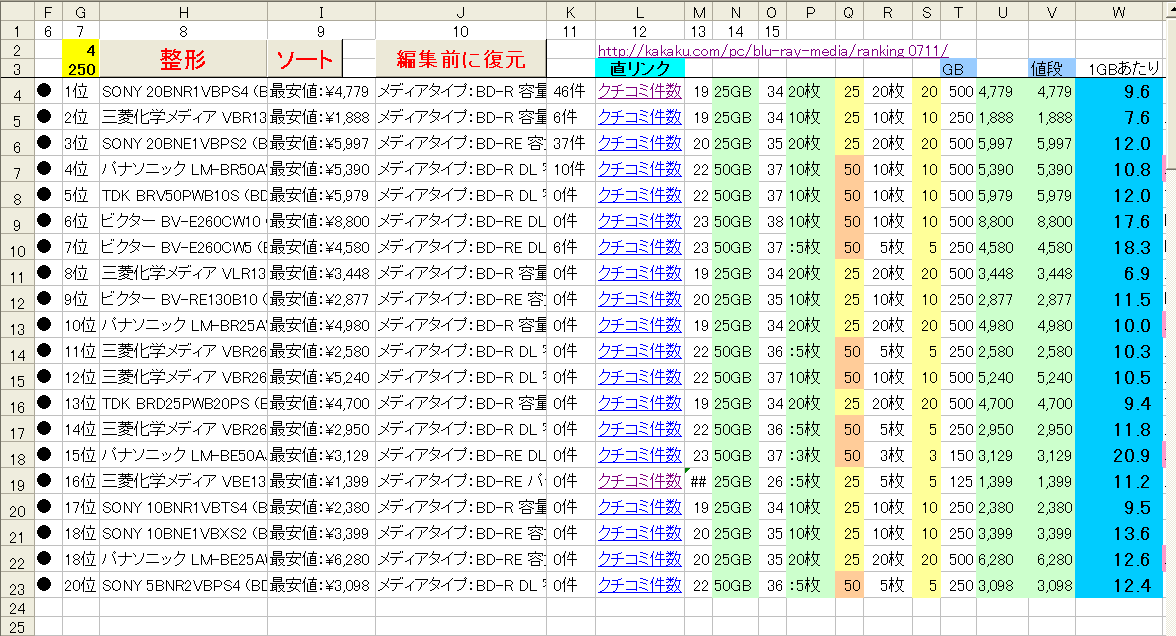The image size is (1176, 636).
Task: Select the 37件 review count cell
Action: (x=571, y=143)
